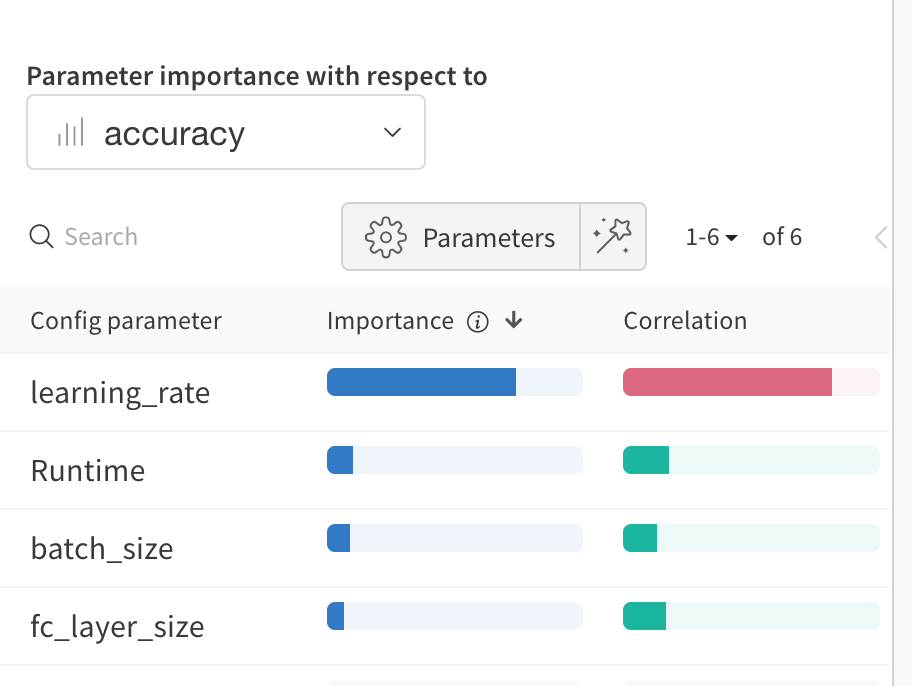
Task: Click the sort arrow on the Importance column
Action: point(513,321)
